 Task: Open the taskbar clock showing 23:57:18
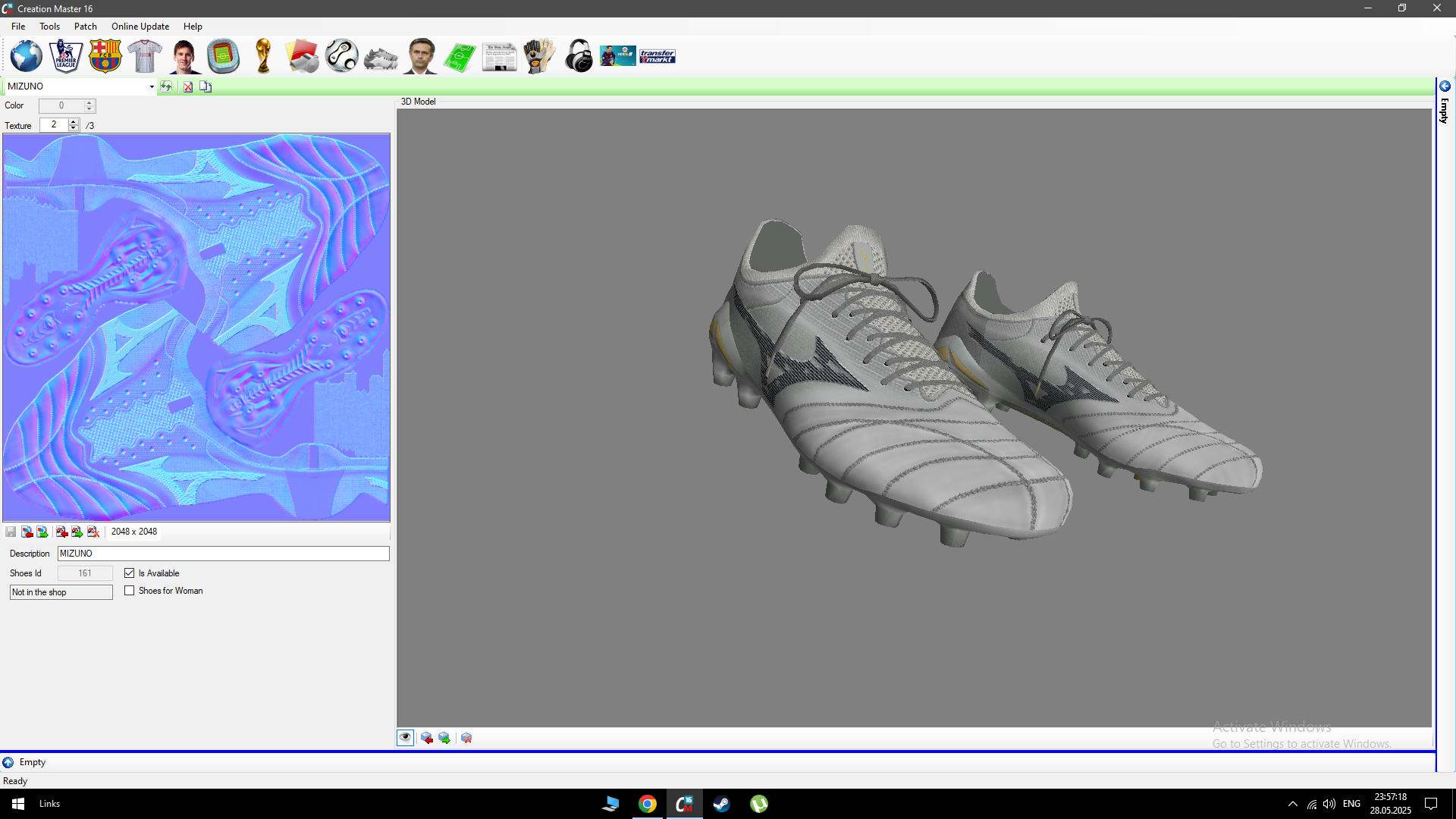click(x=1390, y=804)
